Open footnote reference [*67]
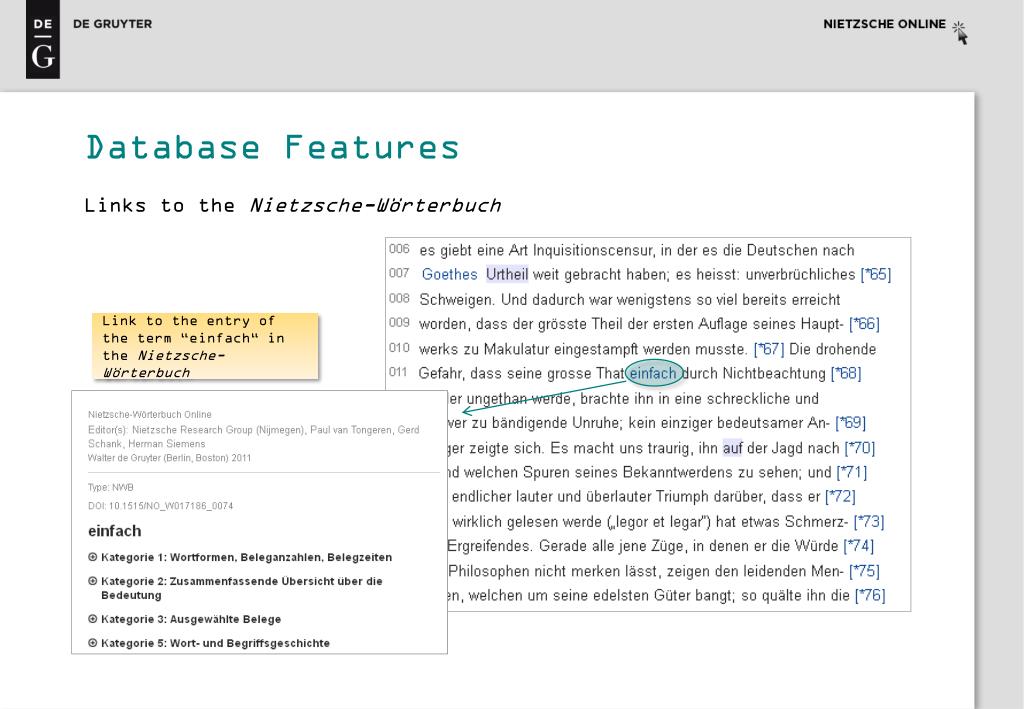This screenshot has height=709, width=1024. coord(769,349)
